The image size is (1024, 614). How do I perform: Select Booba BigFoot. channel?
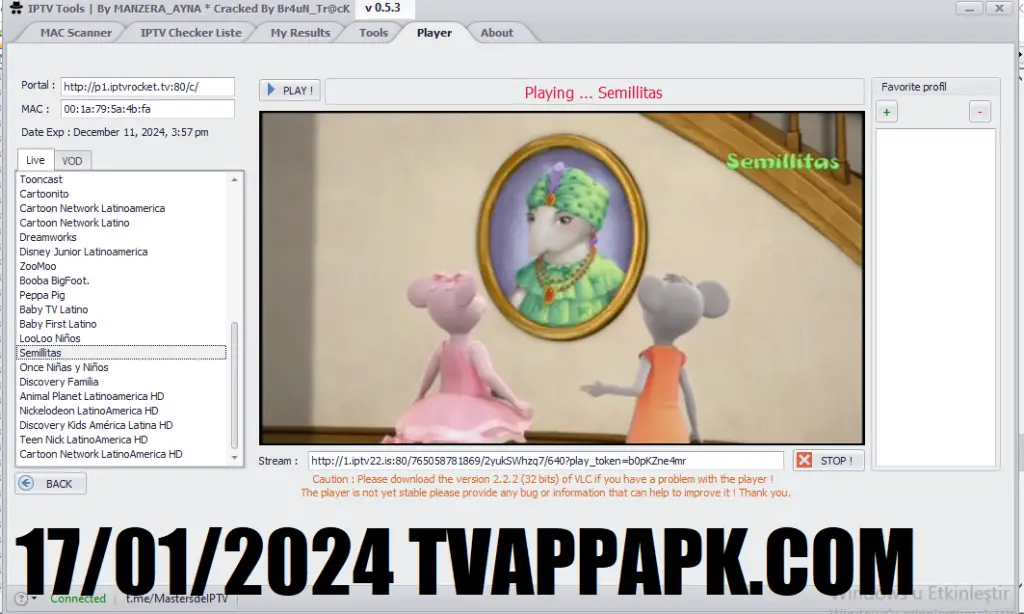click(x=121, y=281)
